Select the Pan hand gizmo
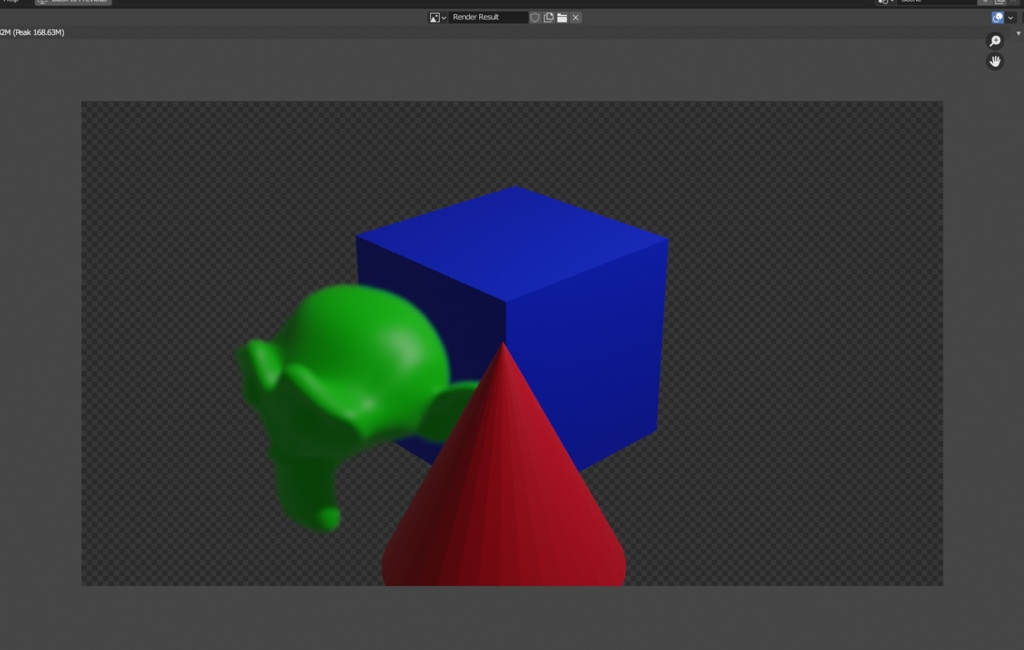Viewport: 1024px width, 650px height. tap(995, 61)
